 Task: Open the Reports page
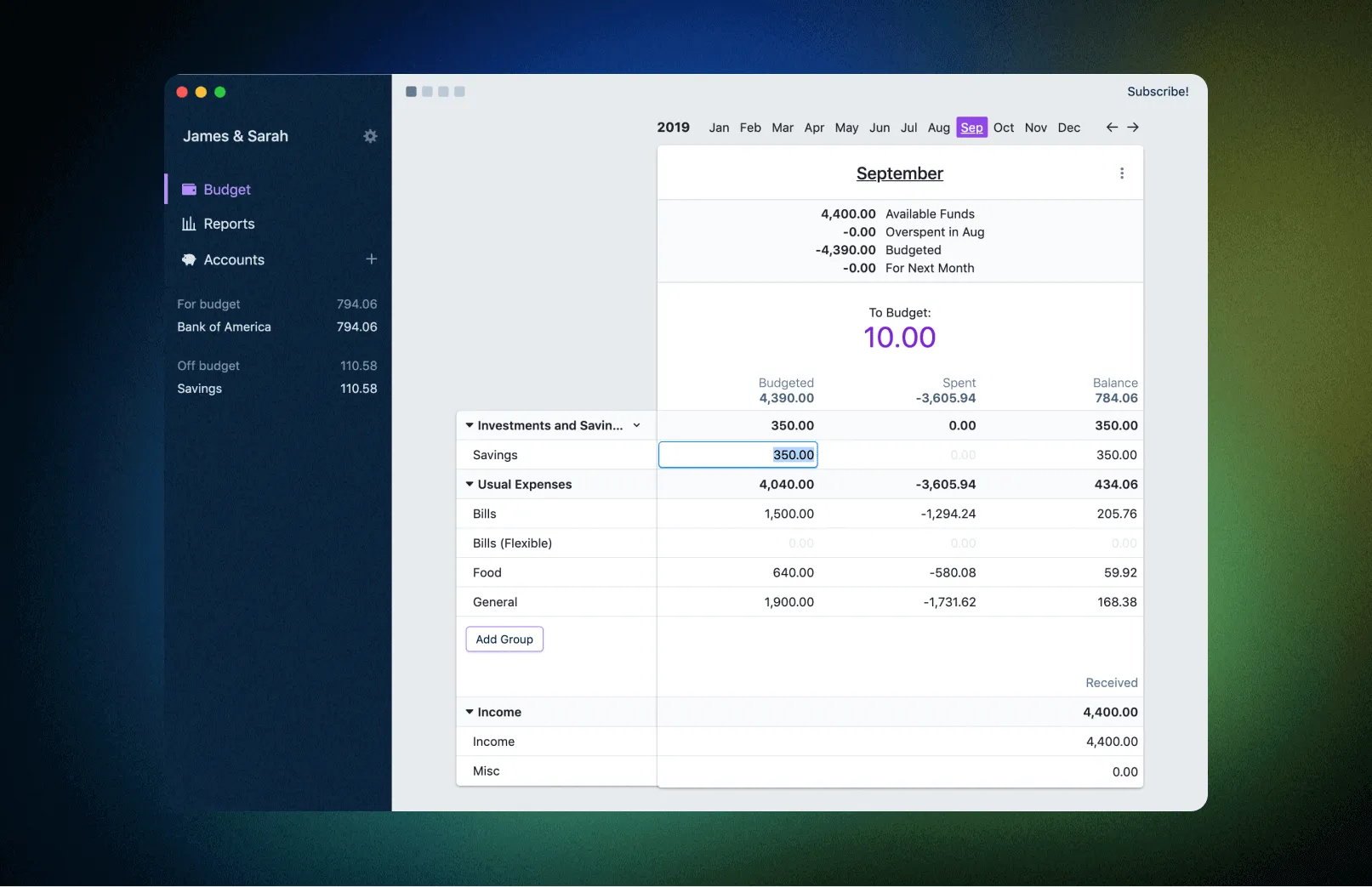click(229, 224)
